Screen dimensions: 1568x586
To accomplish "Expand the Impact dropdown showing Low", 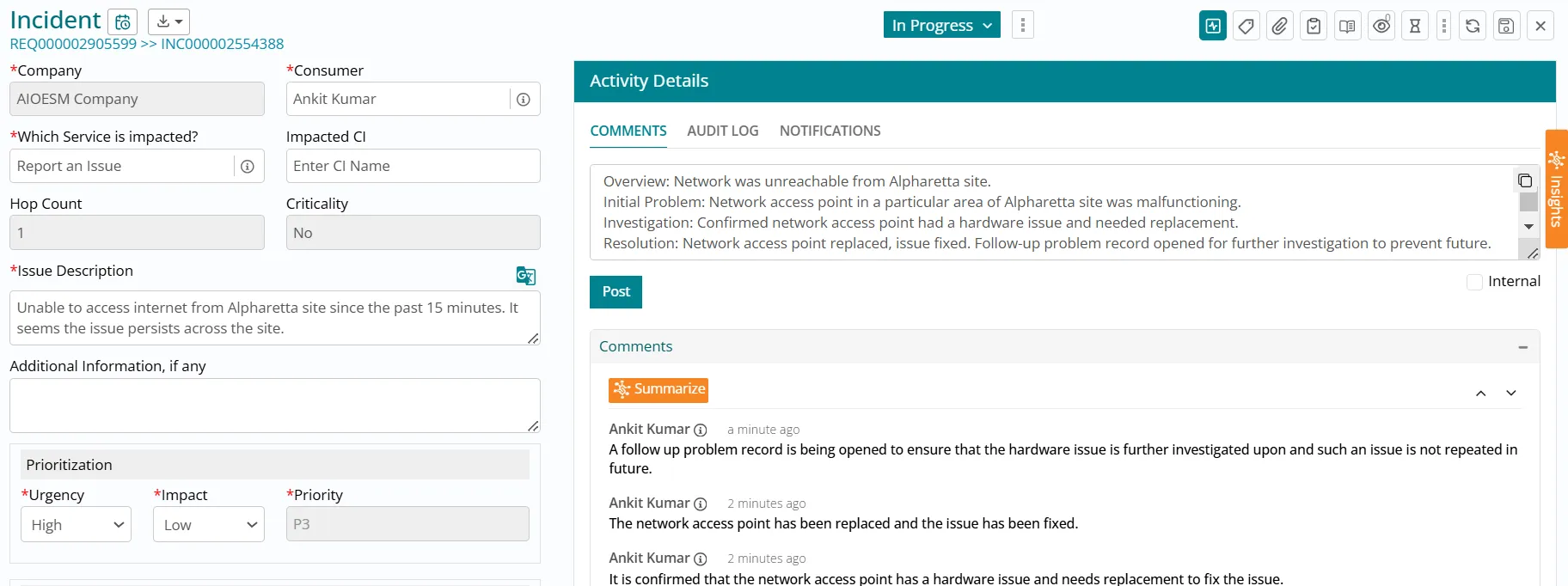I will click(x=208, y=525).
